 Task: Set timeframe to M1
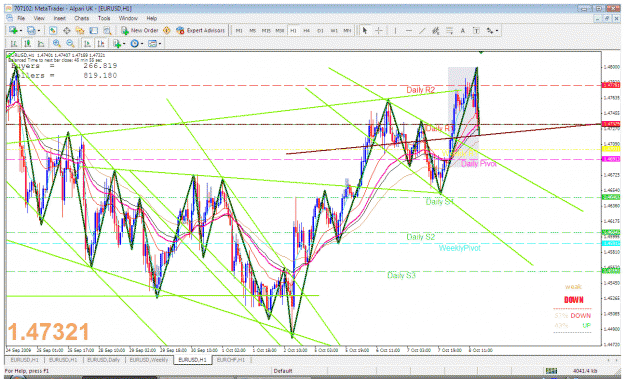[x=239, y=31]
